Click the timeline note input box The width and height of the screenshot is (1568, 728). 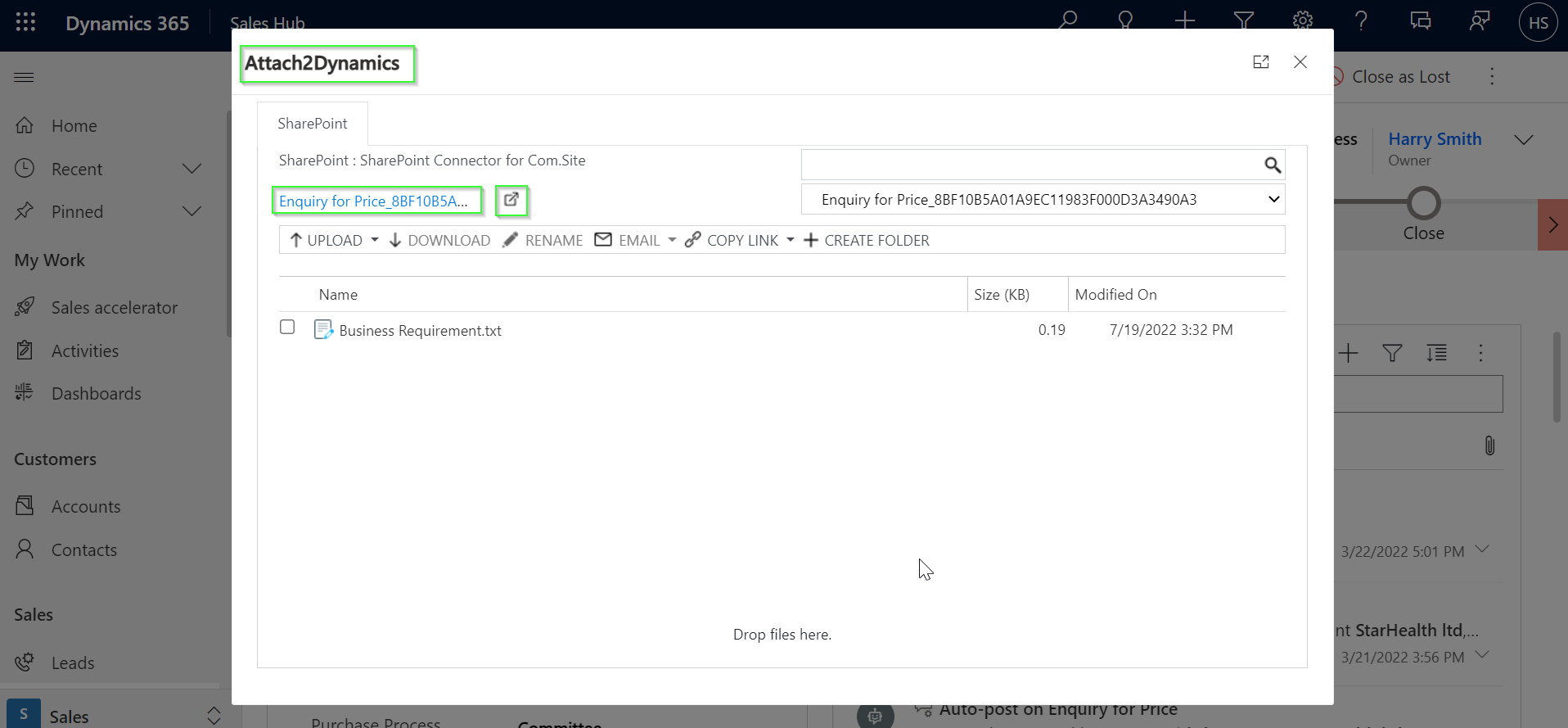1418,394
